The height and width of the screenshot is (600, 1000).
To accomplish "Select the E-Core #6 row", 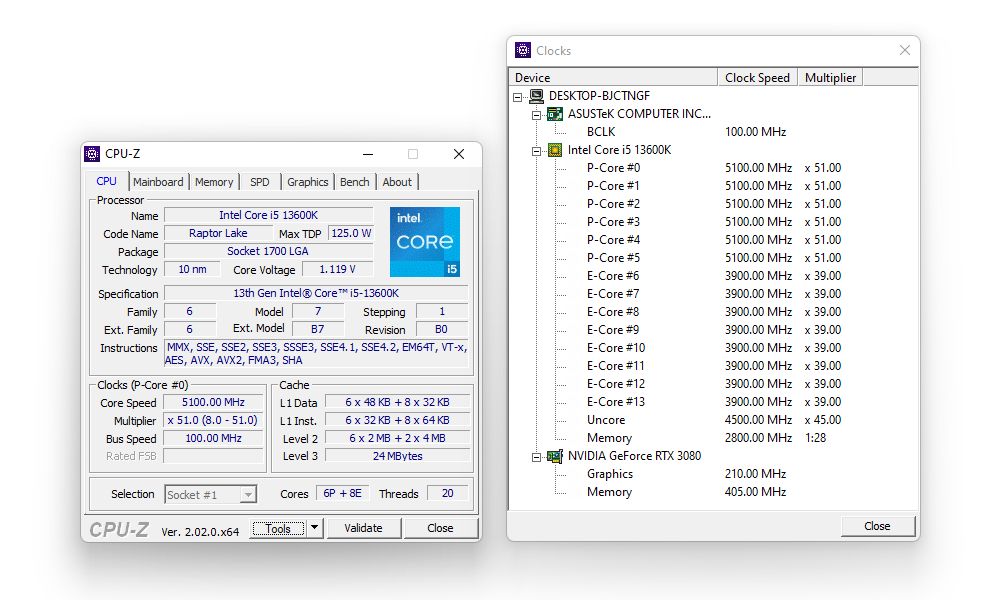I will tap(713, 275).
